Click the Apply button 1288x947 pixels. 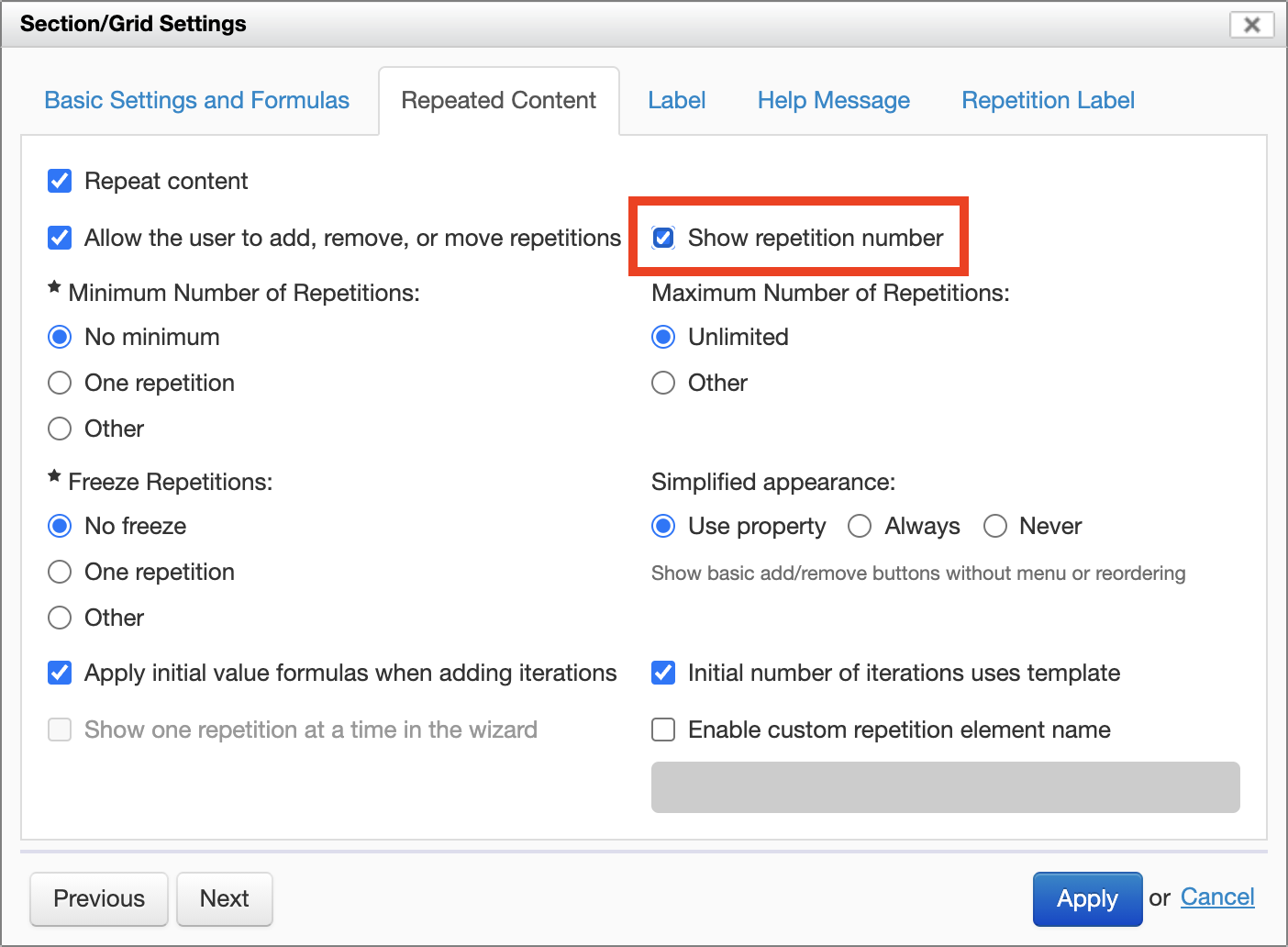point(1087,898)
